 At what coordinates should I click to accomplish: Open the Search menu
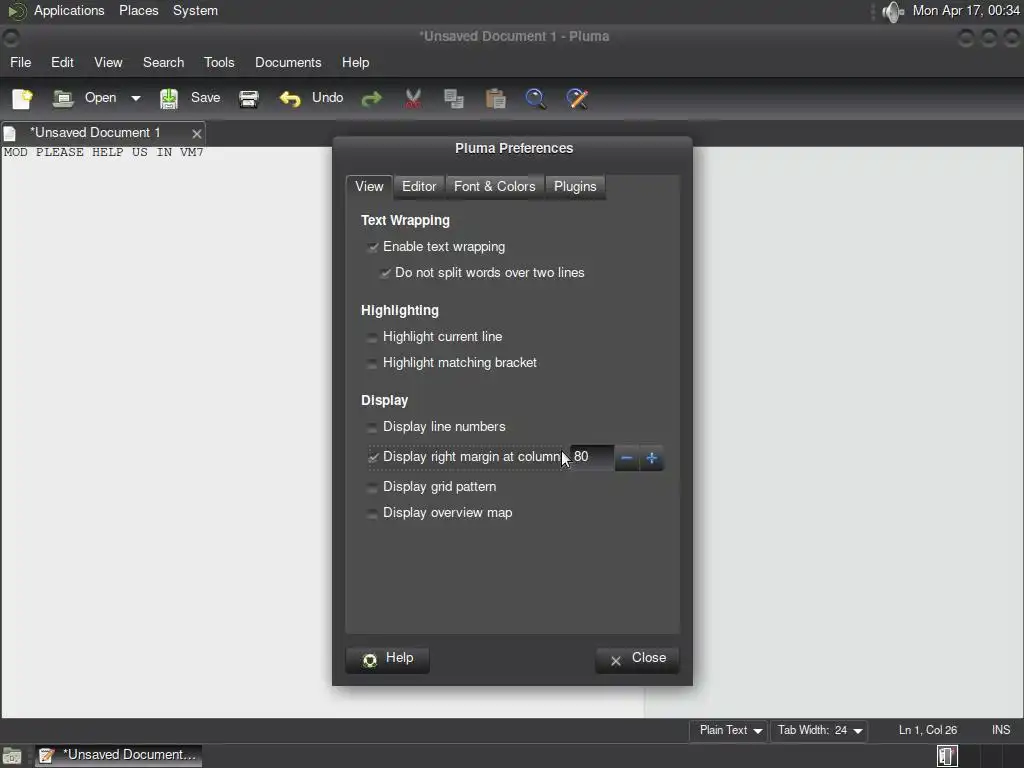pyautogui.click(x=163, y=63)
